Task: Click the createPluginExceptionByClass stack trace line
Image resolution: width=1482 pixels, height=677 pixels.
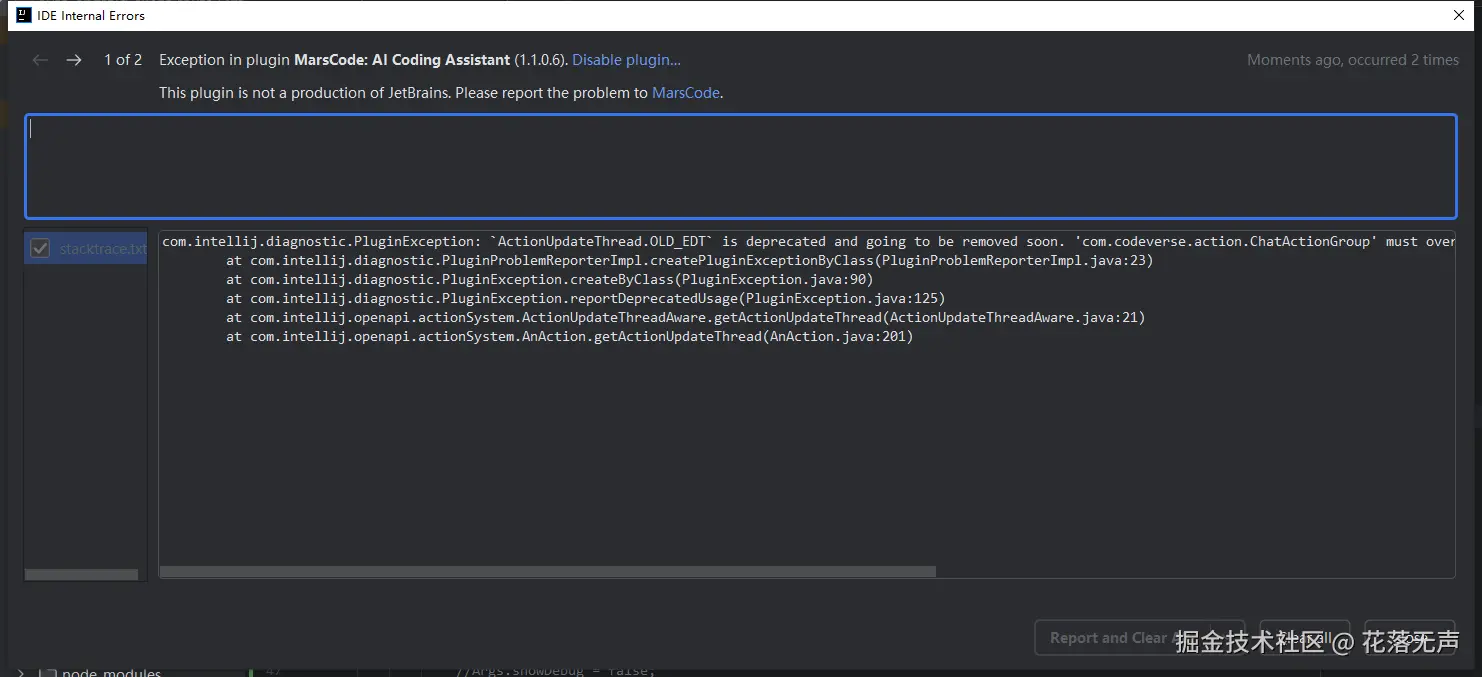Action: (690, 260)
